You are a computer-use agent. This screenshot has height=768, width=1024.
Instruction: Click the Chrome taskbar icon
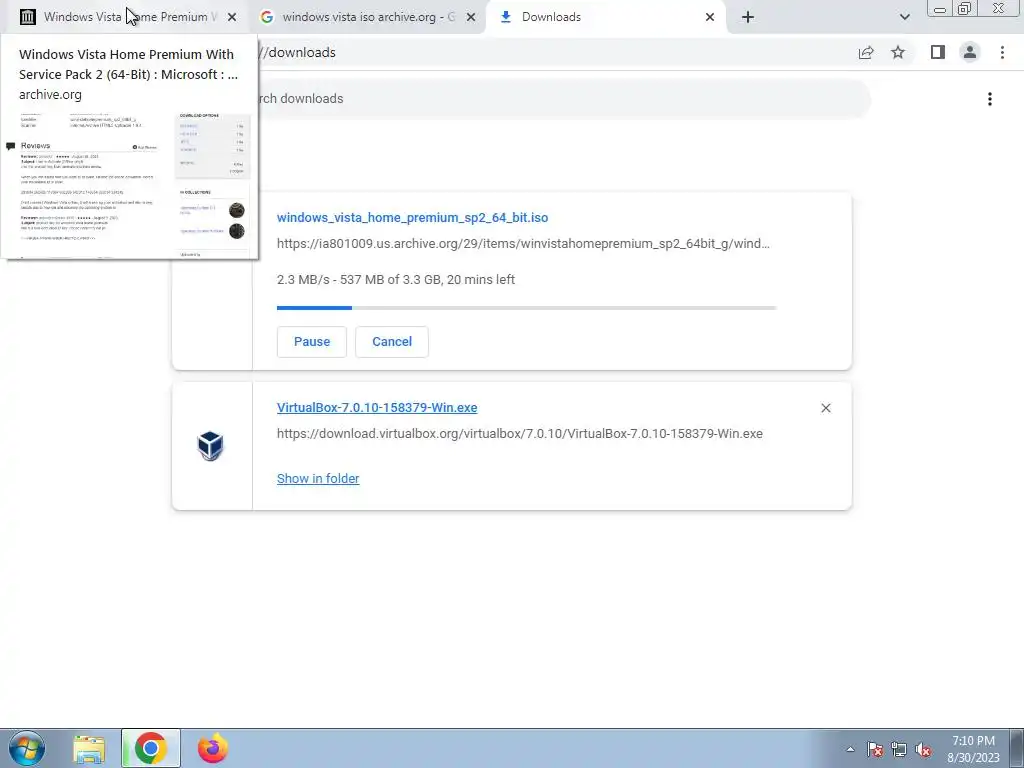(x=151, y=748)
